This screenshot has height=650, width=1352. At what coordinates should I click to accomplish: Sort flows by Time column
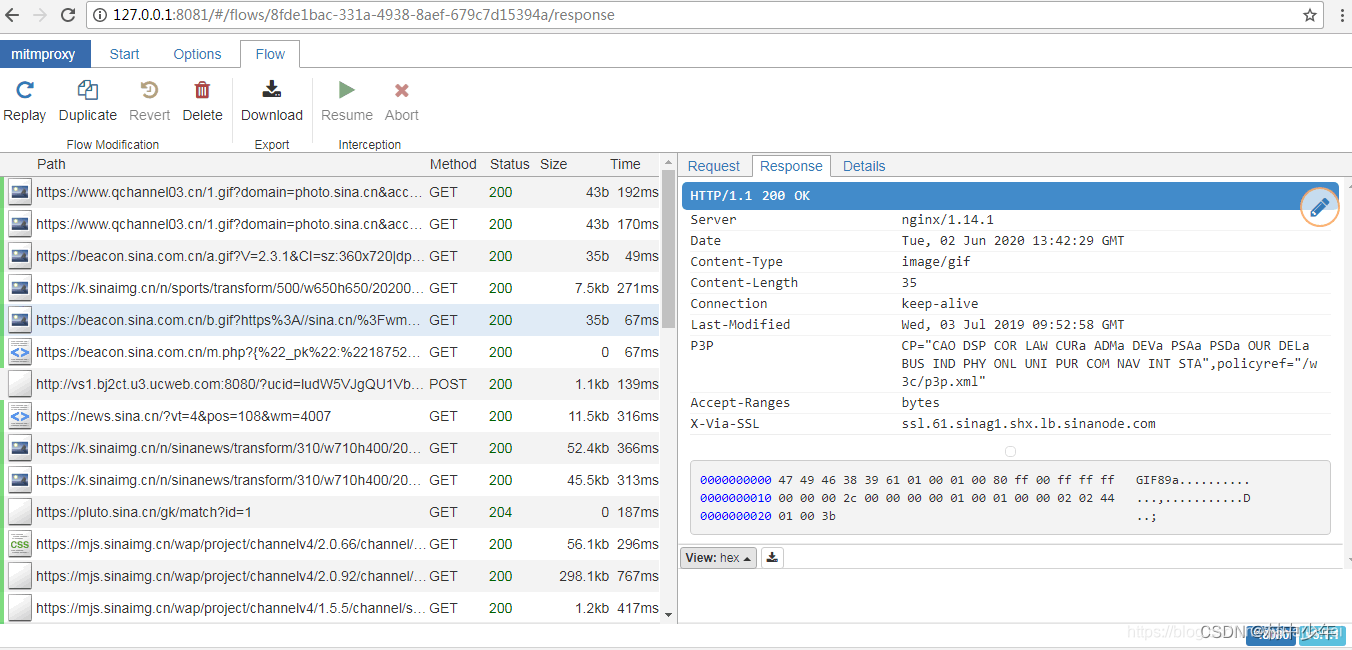tap(625, 164)
